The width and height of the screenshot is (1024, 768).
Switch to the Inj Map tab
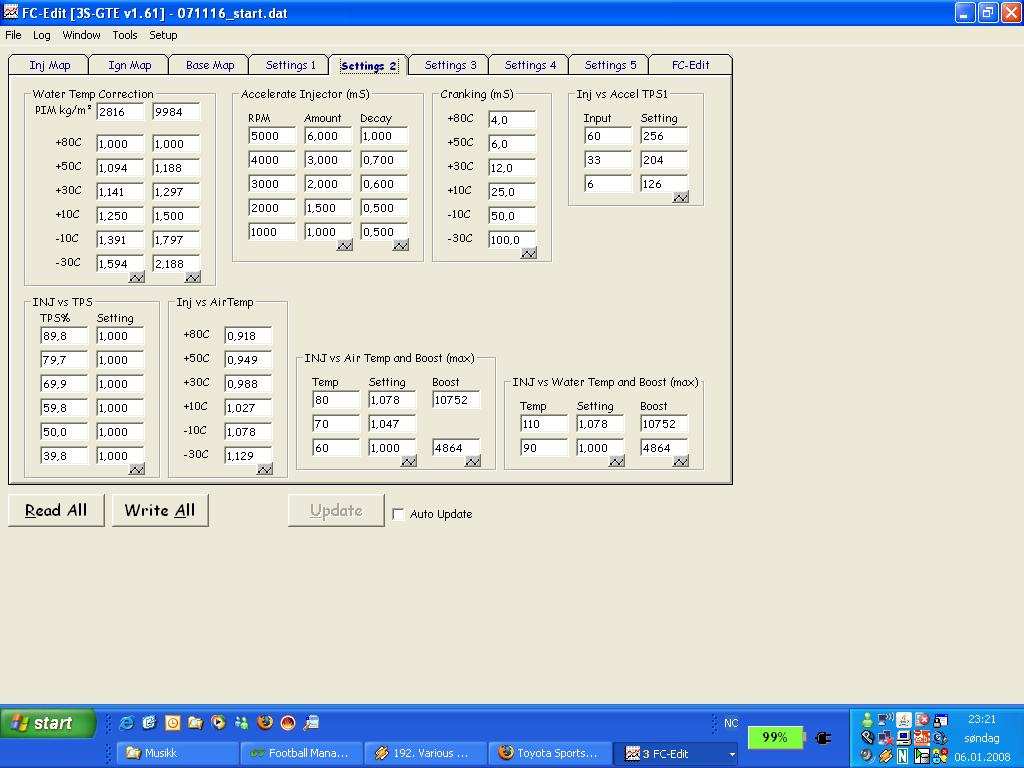coord(50,65)
